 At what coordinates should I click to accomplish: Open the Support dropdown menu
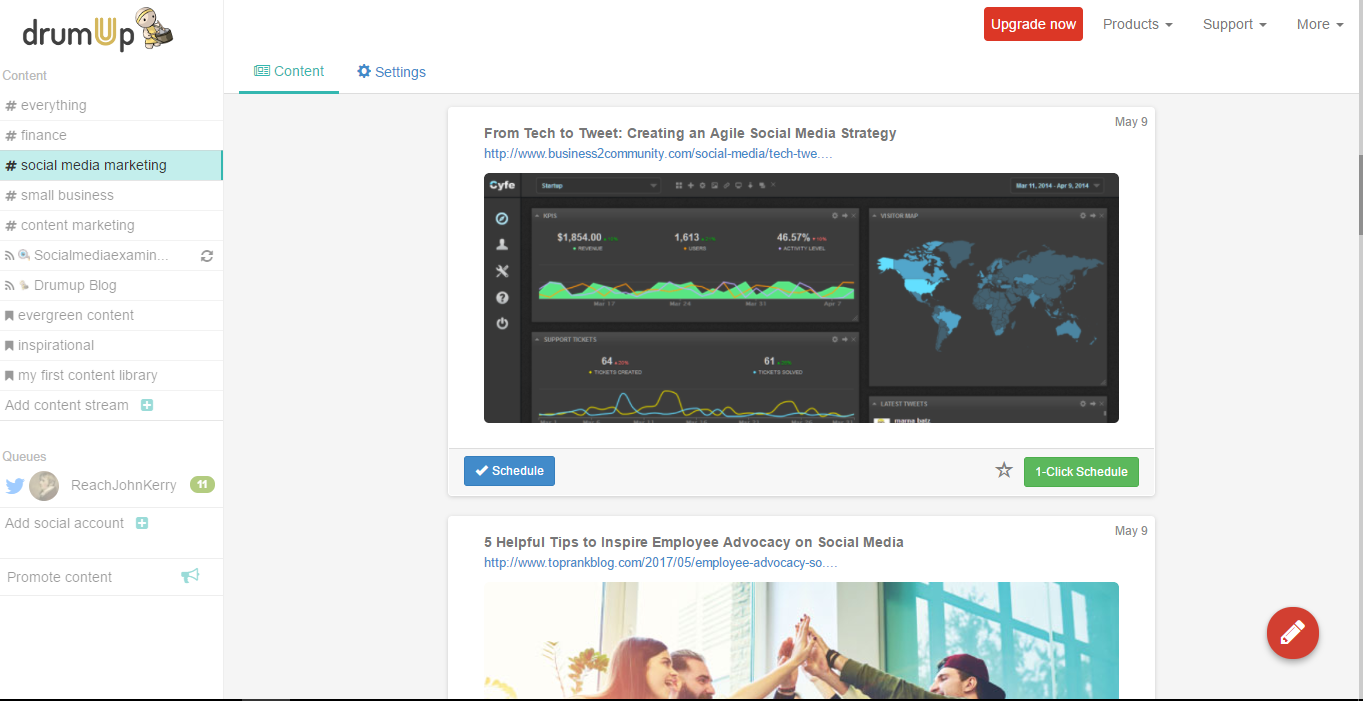click(1234, 24)
